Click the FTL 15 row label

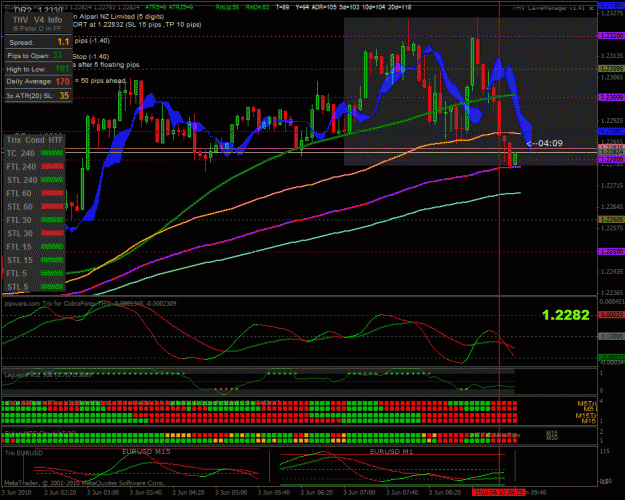19,247
